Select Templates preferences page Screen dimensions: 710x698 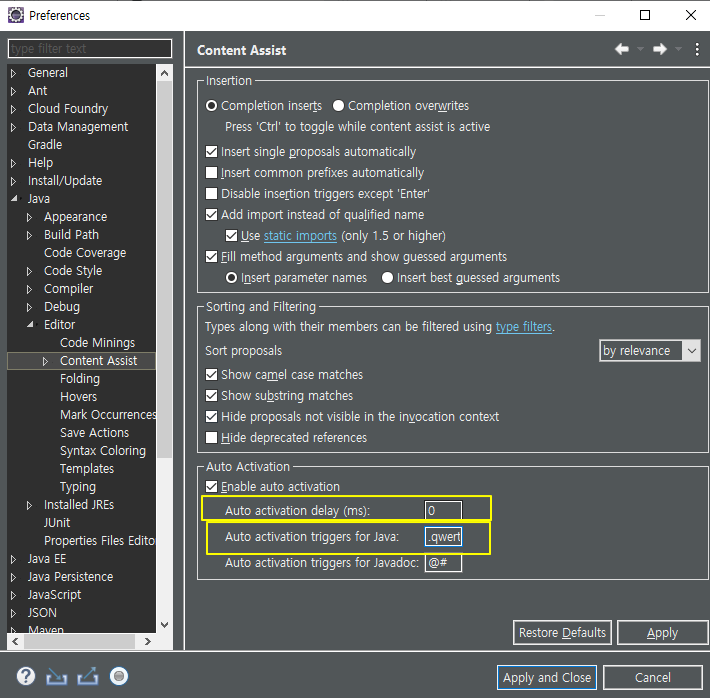(87, 469)
